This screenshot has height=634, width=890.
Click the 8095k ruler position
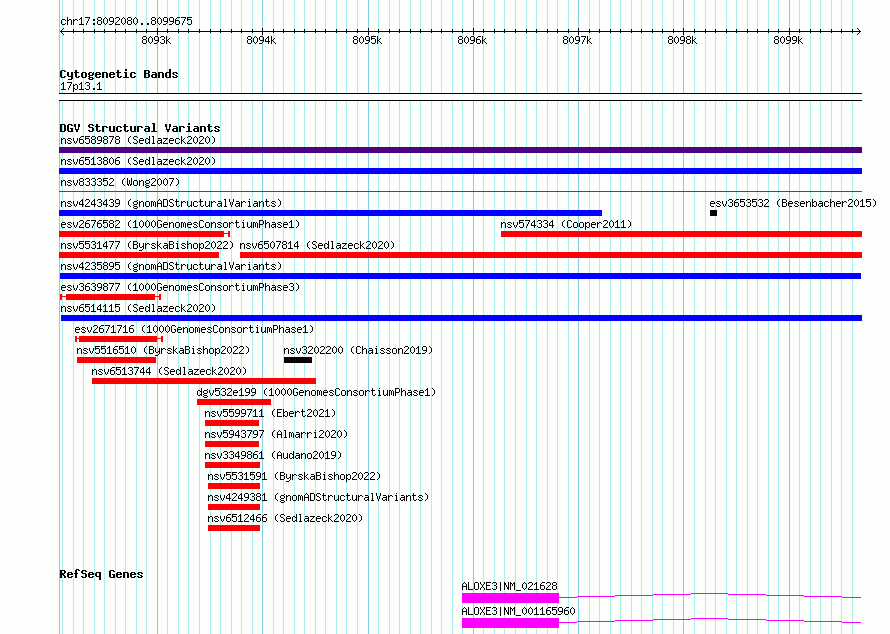(367, 40)
